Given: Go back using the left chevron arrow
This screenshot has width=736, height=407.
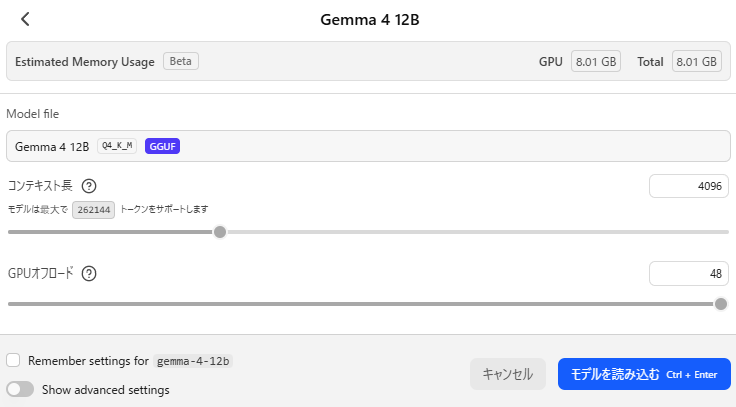Looking at the screenshot, I should pyautogui.click(x=25, y=19).
